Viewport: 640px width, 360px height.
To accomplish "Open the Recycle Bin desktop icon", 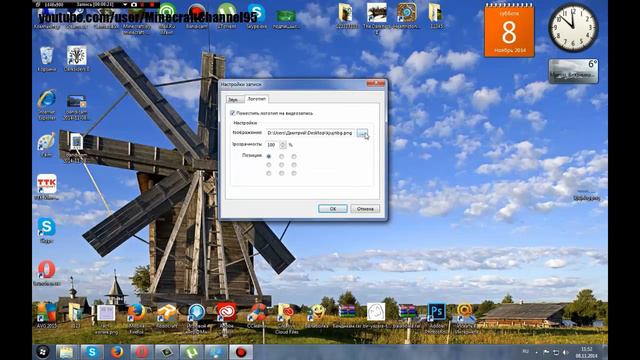I will pyautogui.click(x=47, y=57).
